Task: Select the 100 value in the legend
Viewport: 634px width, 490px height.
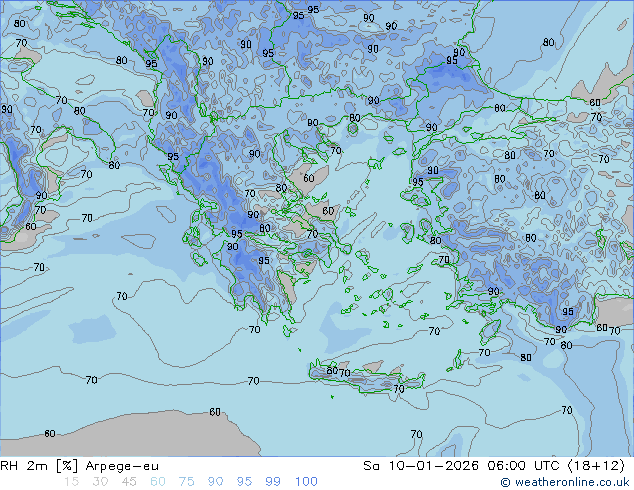Action: coord(306,482)
